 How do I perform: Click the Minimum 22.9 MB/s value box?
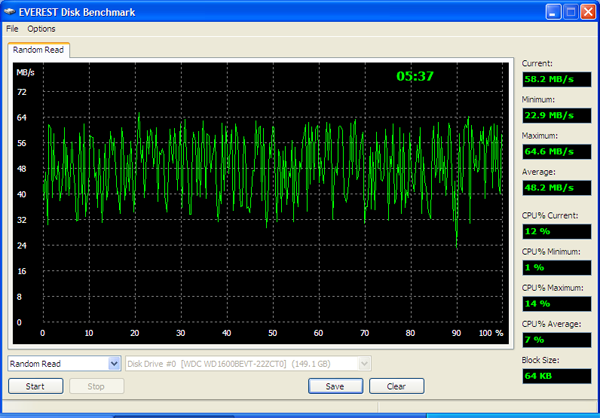tap(556, 115)
